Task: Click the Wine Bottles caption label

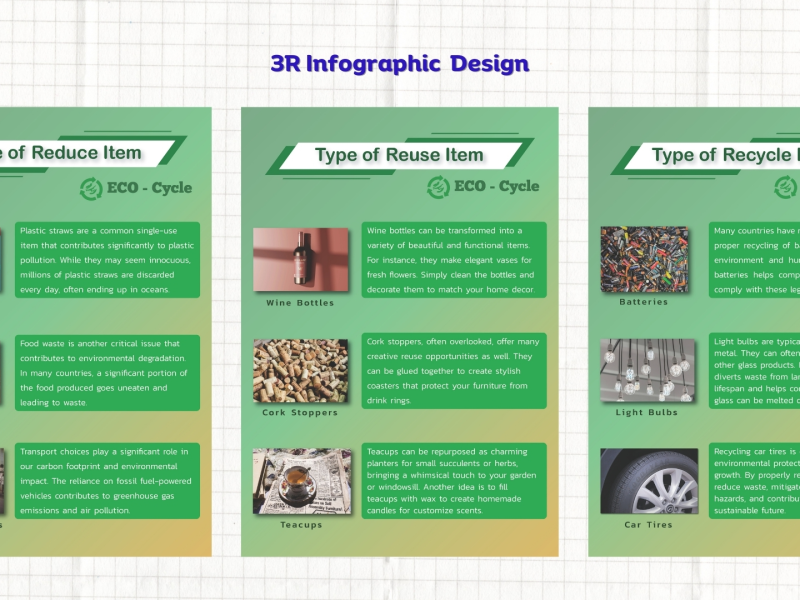Action: (x=300, y=303)
